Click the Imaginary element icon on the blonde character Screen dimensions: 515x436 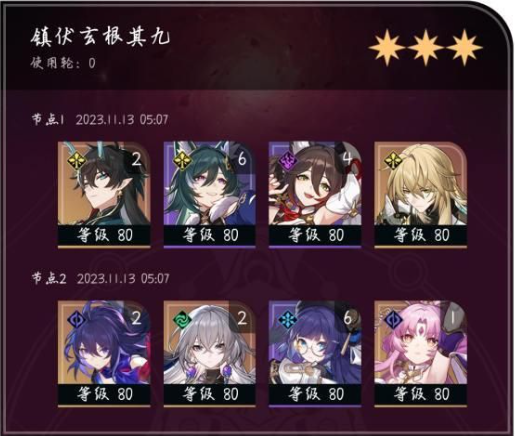(x=393, y=161)
